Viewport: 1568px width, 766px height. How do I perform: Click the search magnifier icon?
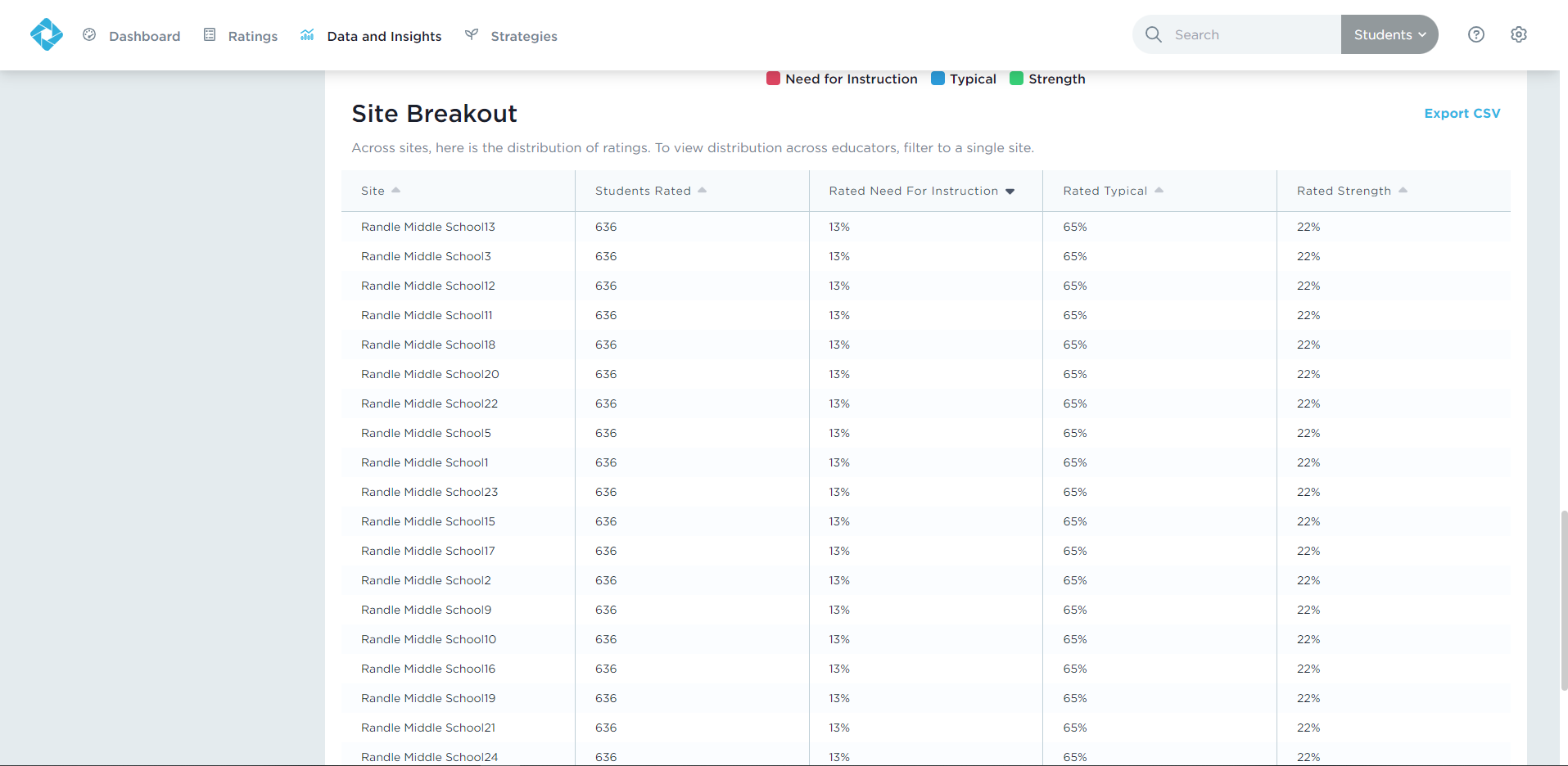click(1154, 34)
